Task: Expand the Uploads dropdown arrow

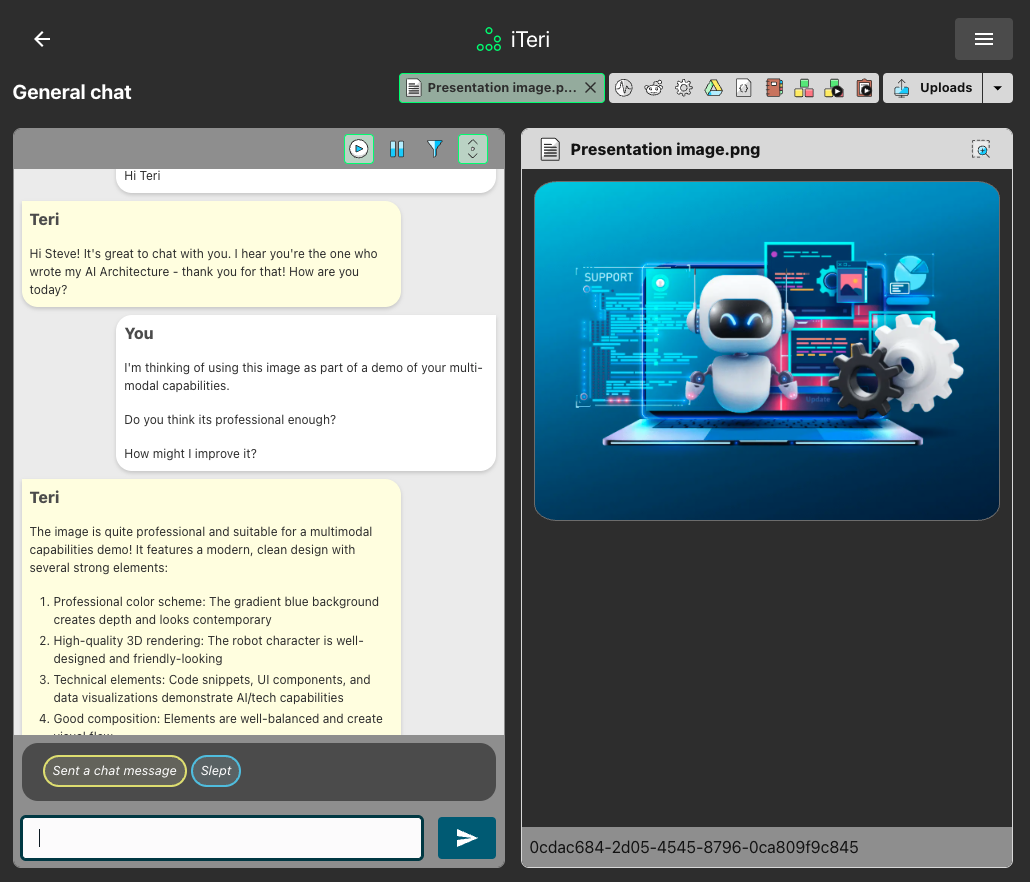Action: coord(998,88)
